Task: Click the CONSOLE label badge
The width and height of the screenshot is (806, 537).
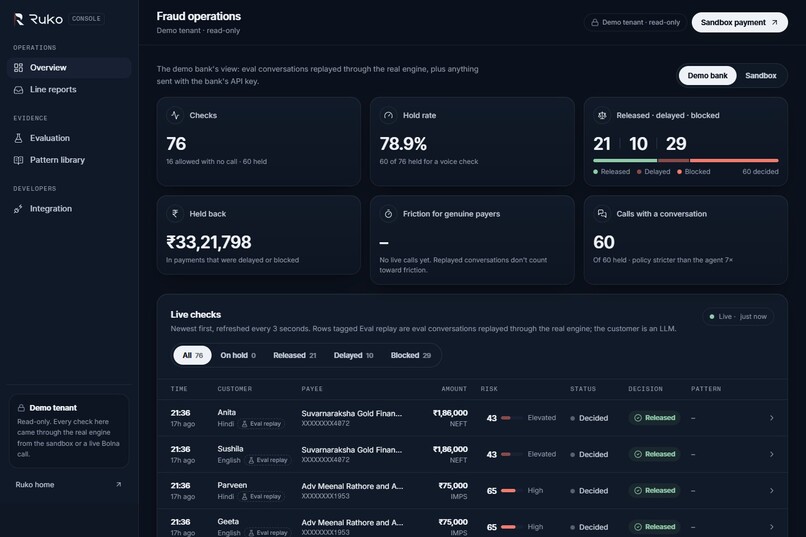Action: [x=86, y=18]
